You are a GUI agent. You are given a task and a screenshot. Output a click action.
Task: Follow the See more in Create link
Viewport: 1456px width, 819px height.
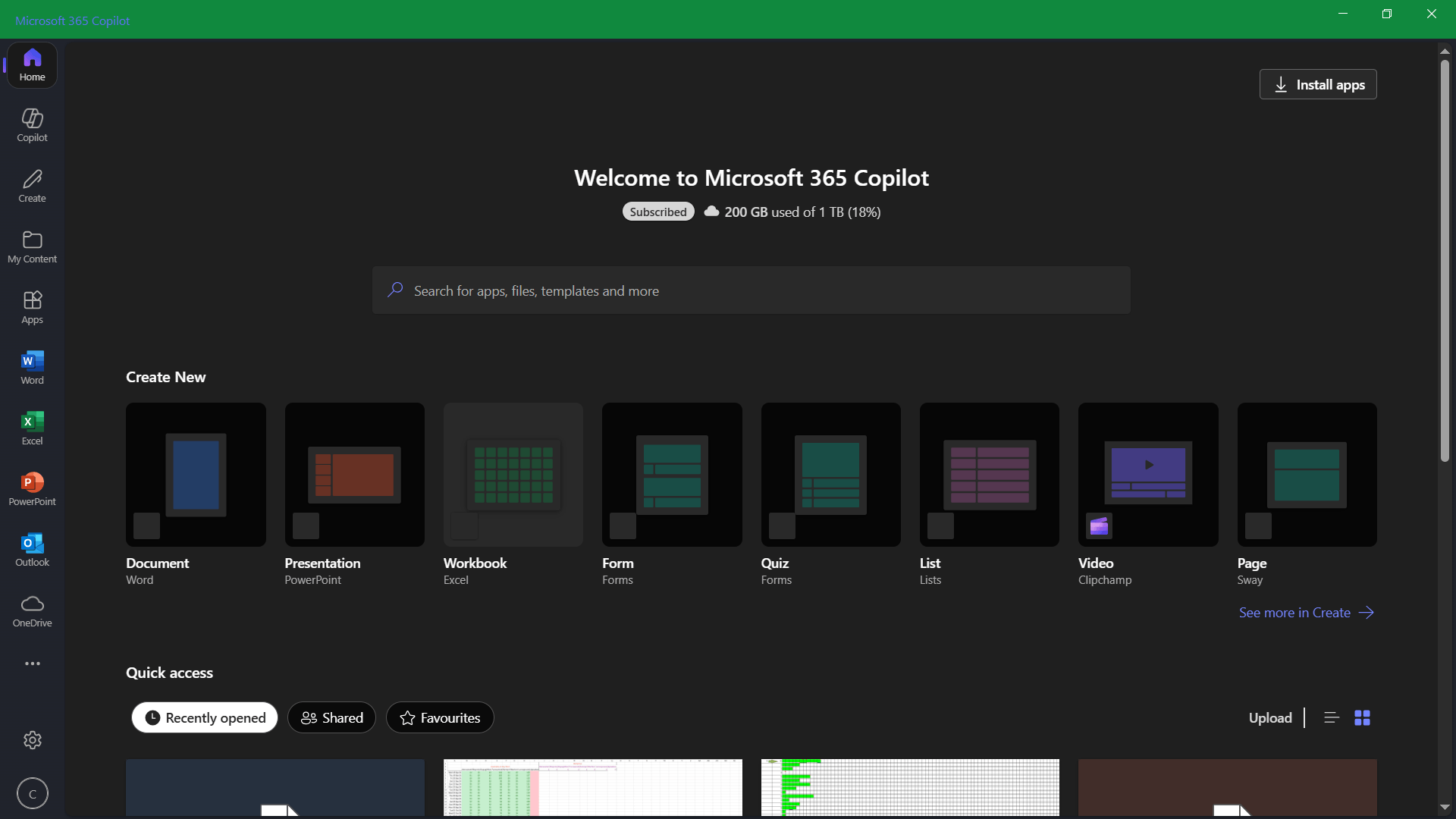coord(1307,613)
